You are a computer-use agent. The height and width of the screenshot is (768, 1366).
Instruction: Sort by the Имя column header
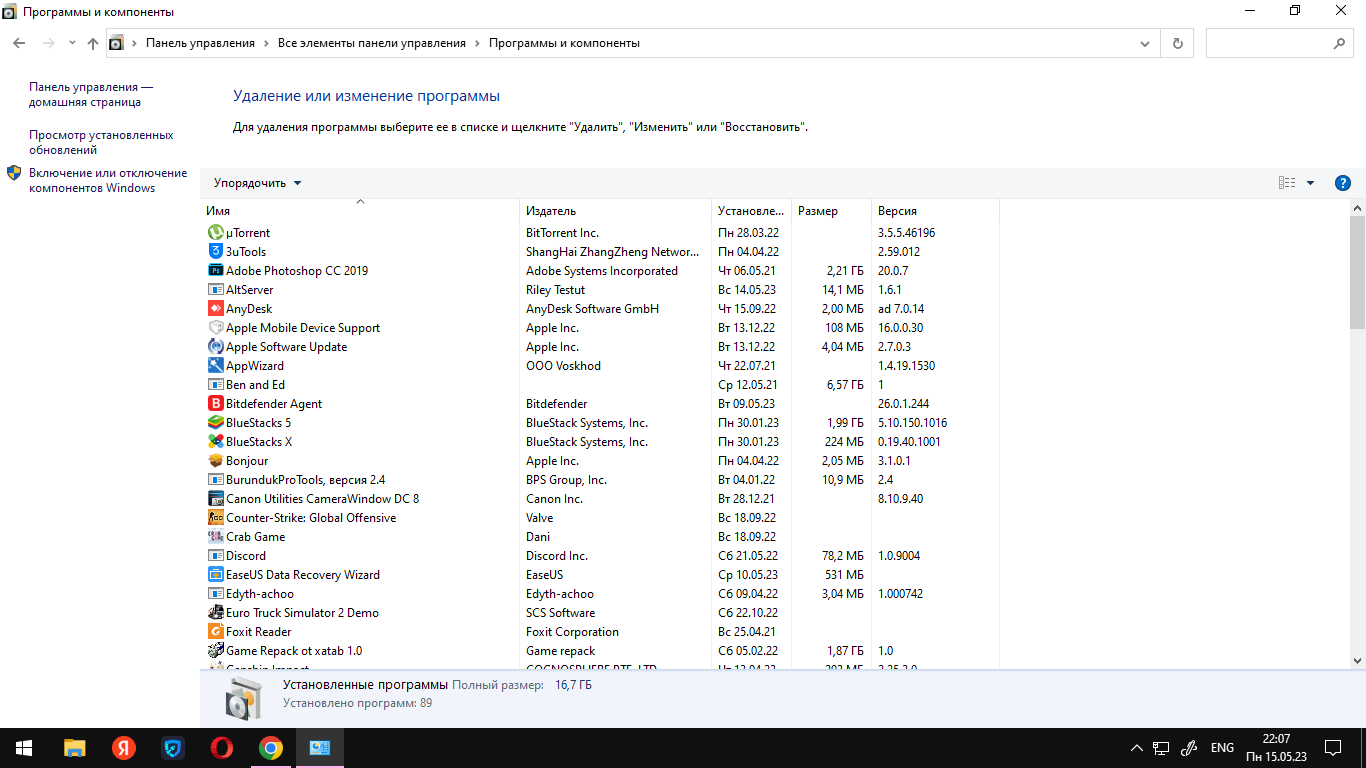(x=360, y=211)
